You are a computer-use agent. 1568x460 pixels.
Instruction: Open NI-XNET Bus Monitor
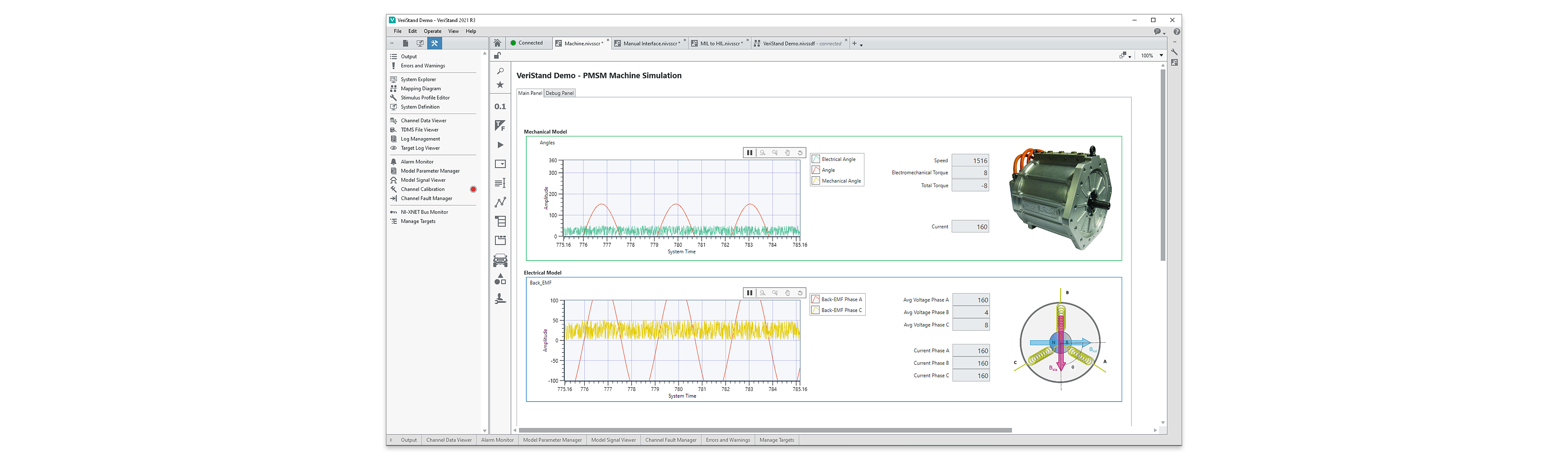[x=424, y=212]
